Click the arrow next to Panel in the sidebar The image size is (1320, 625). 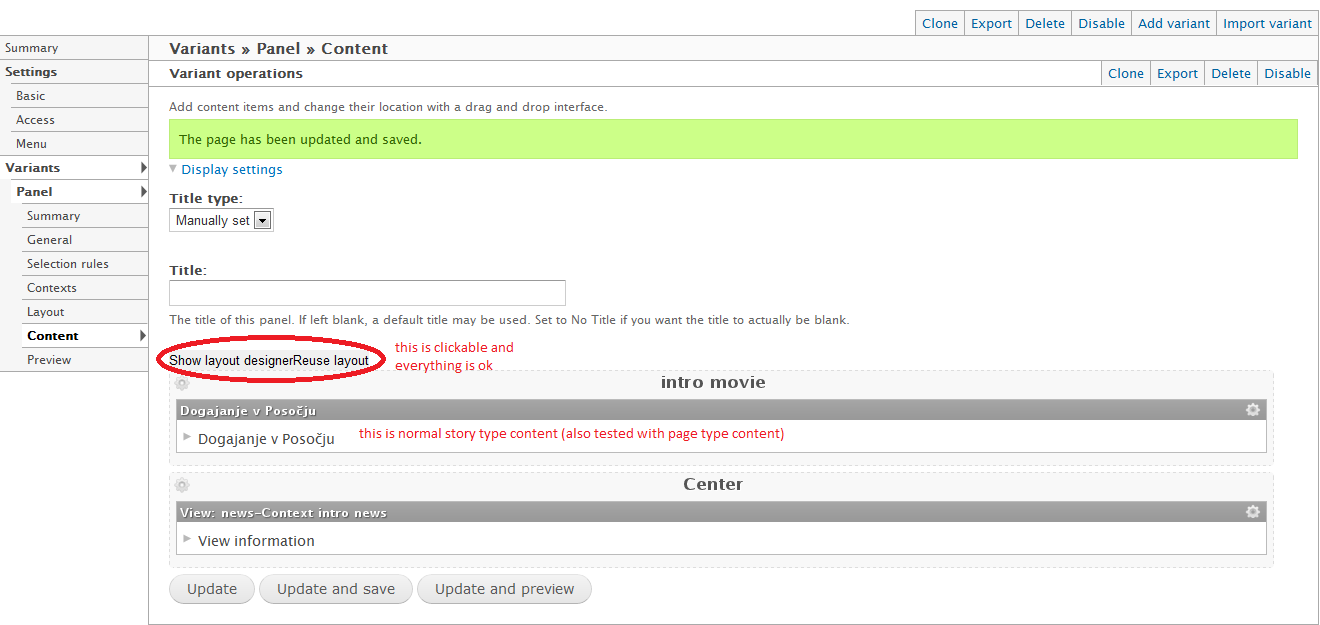(x=145, y=191)
